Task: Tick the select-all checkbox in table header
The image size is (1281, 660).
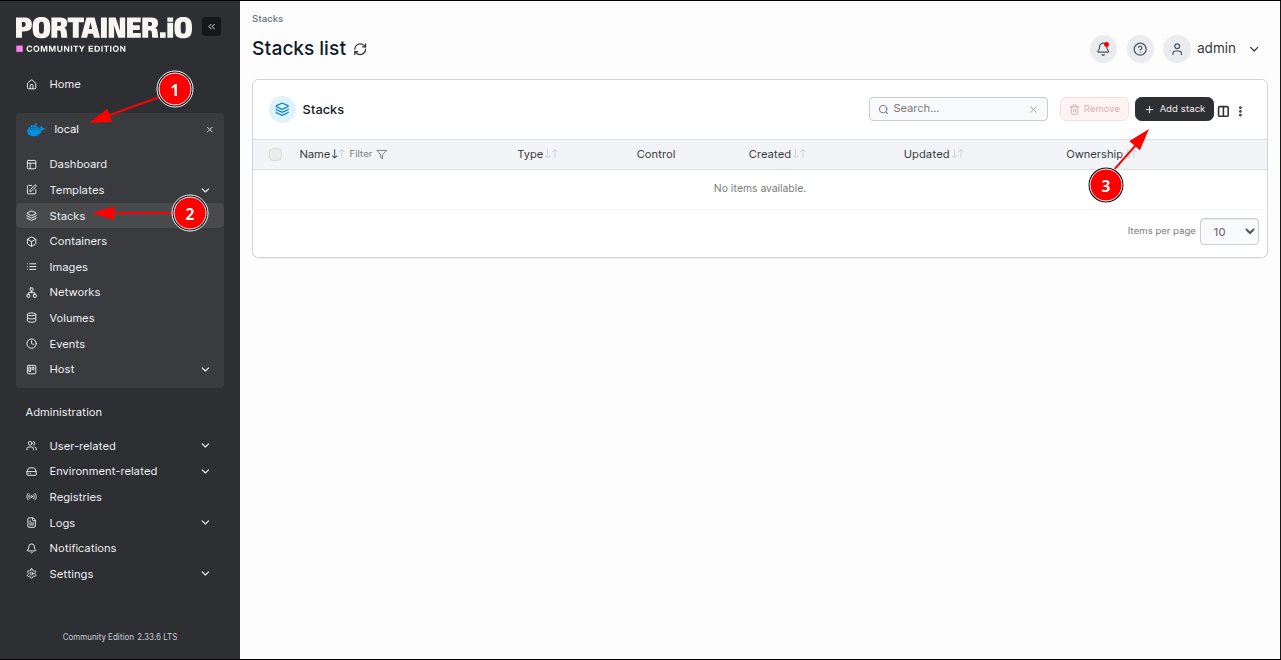Action: tap(276, 154)
